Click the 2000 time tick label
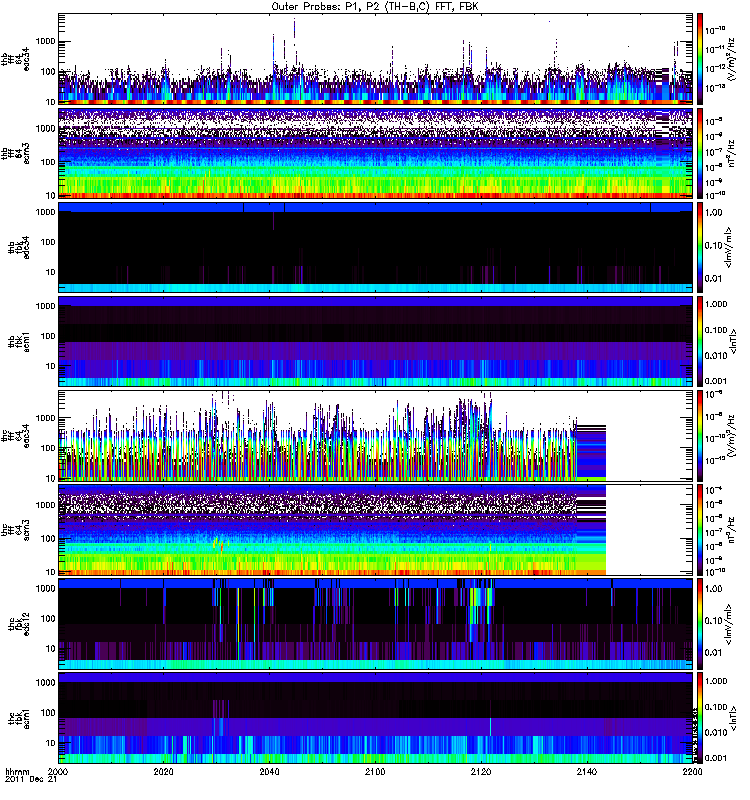Screen dimensions: 750x800 [x=59, y=773]
